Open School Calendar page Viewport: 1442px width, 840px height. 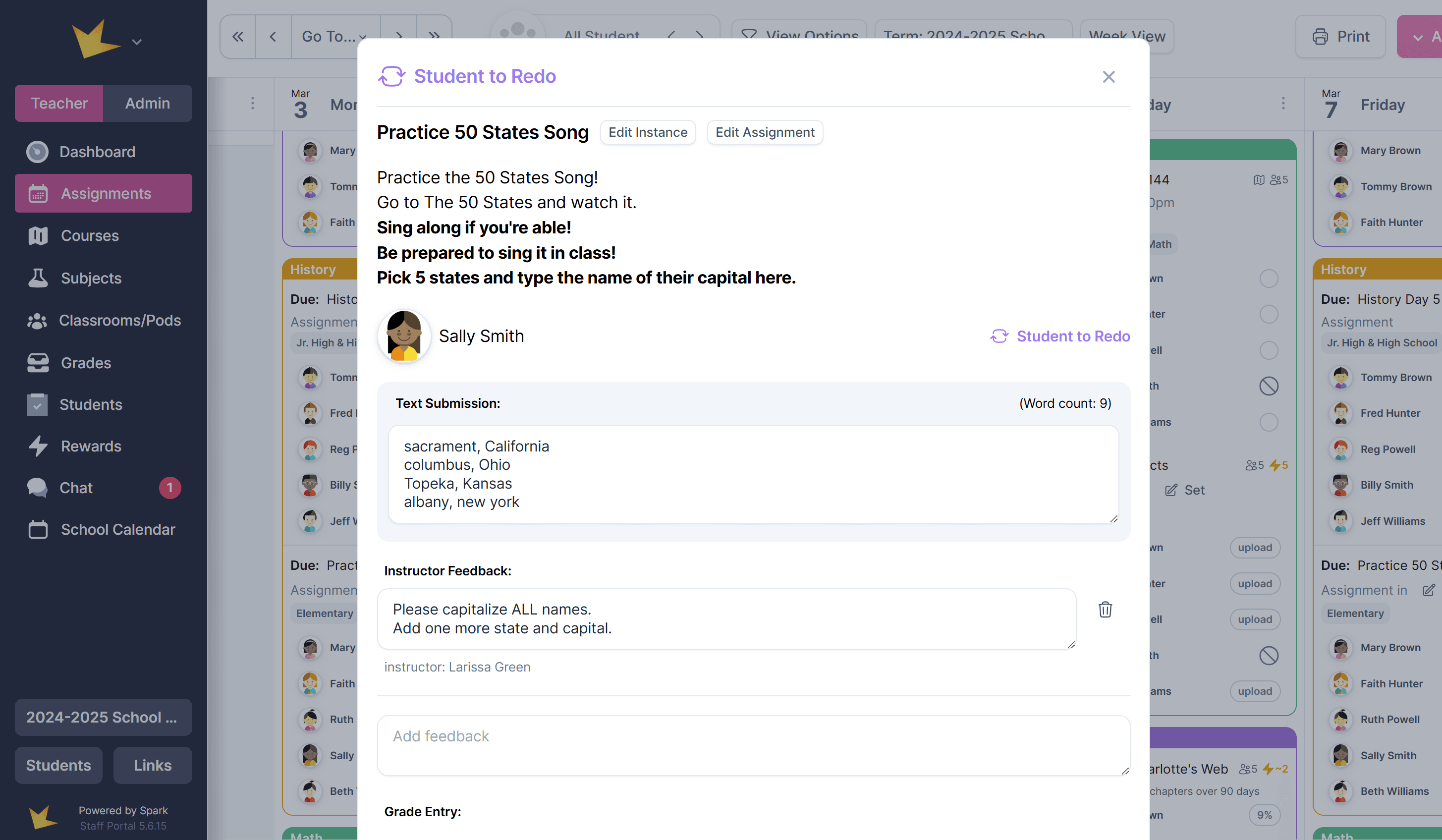pyautogui.click(x=117, y=529)
